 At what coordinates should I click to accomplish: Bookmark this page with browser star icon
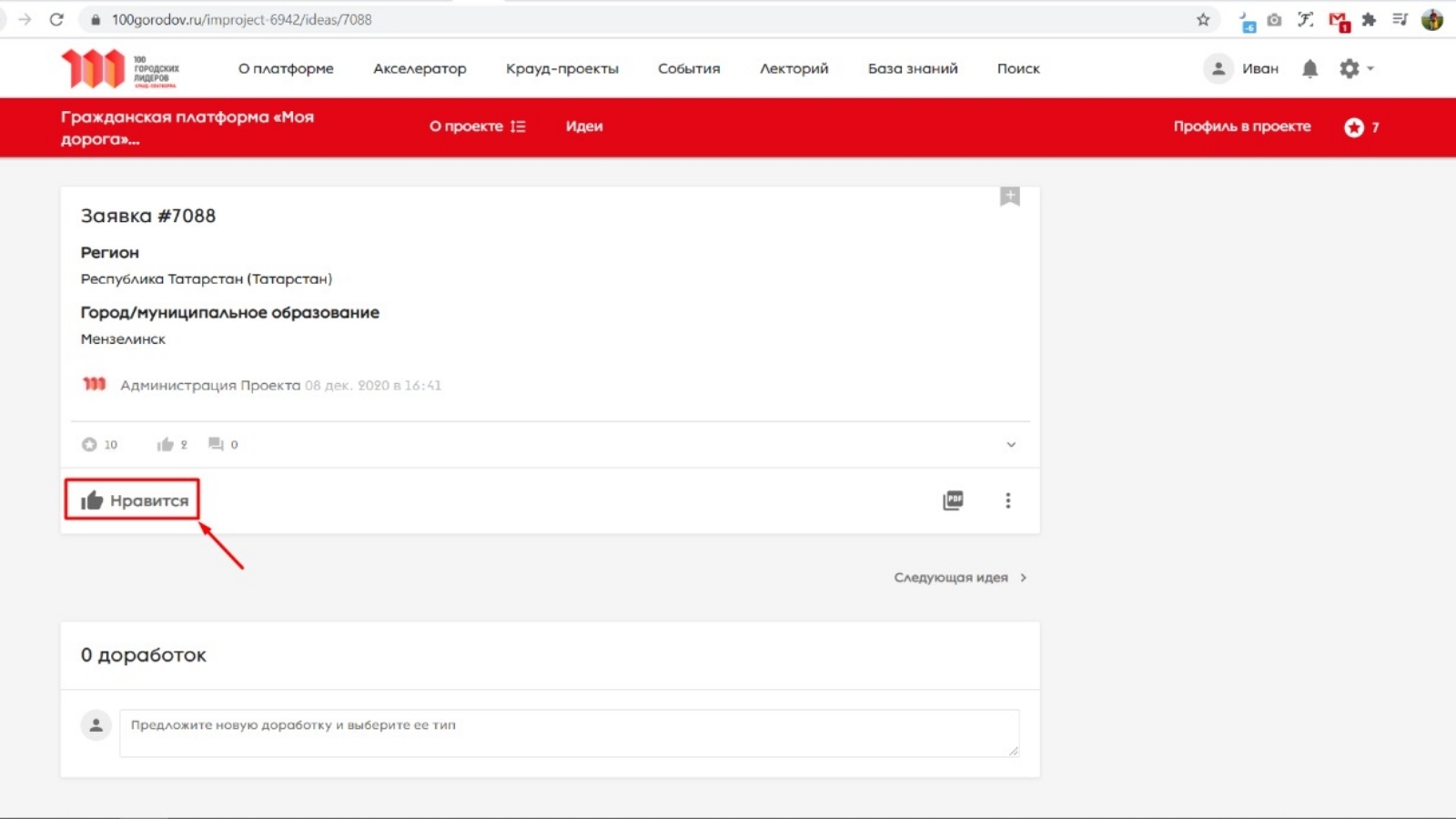click(x=1203, y=20)
